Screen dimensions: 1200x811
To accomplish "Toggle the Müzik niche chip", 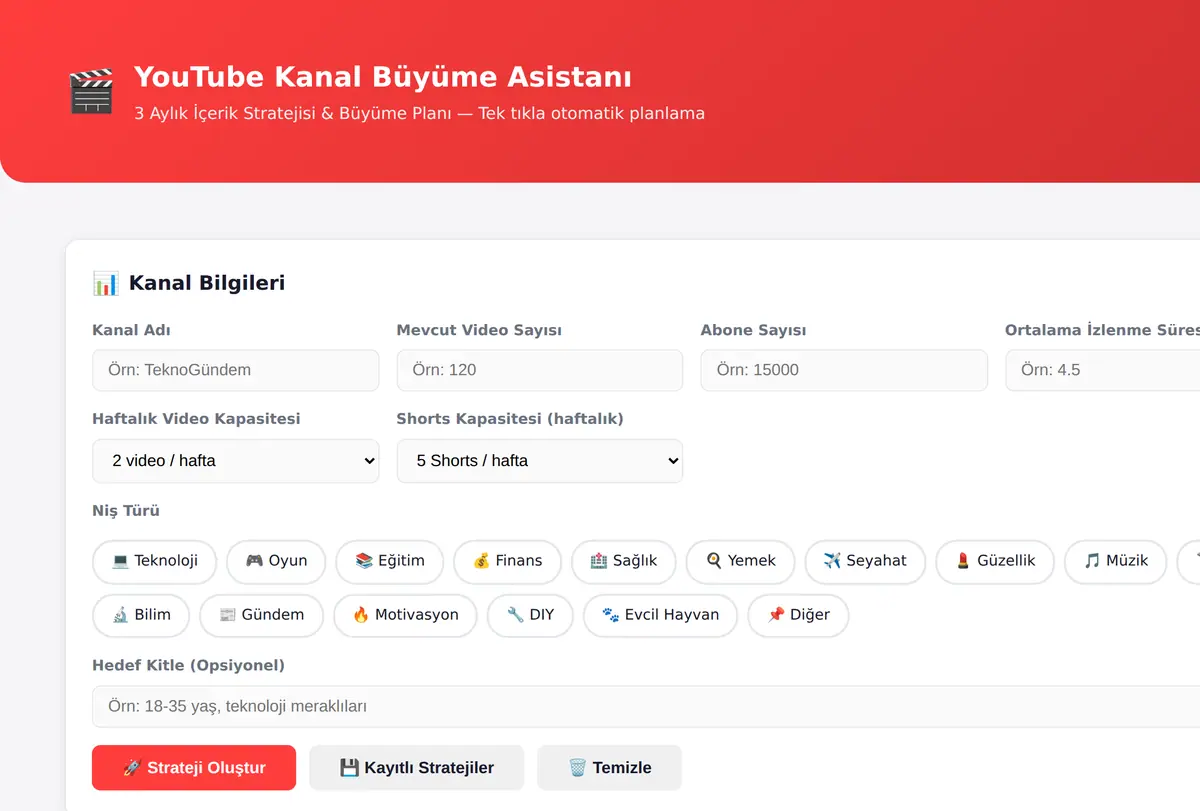I will click(x=1115, y=561).
